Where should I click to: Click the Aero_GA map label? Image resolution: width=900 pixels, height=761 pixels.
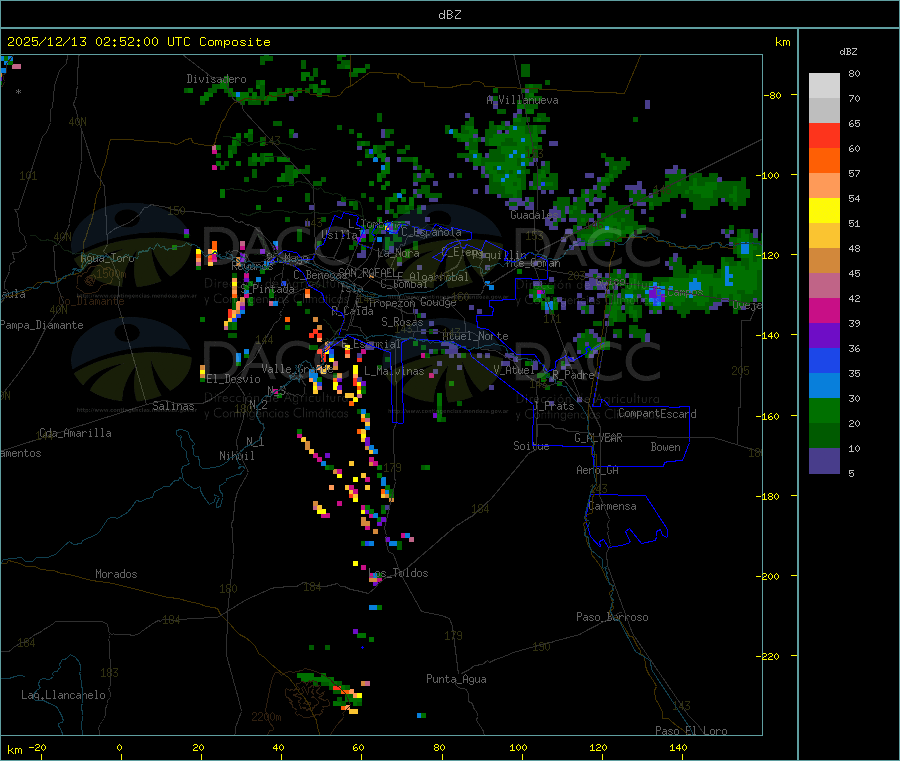[598, 470]
